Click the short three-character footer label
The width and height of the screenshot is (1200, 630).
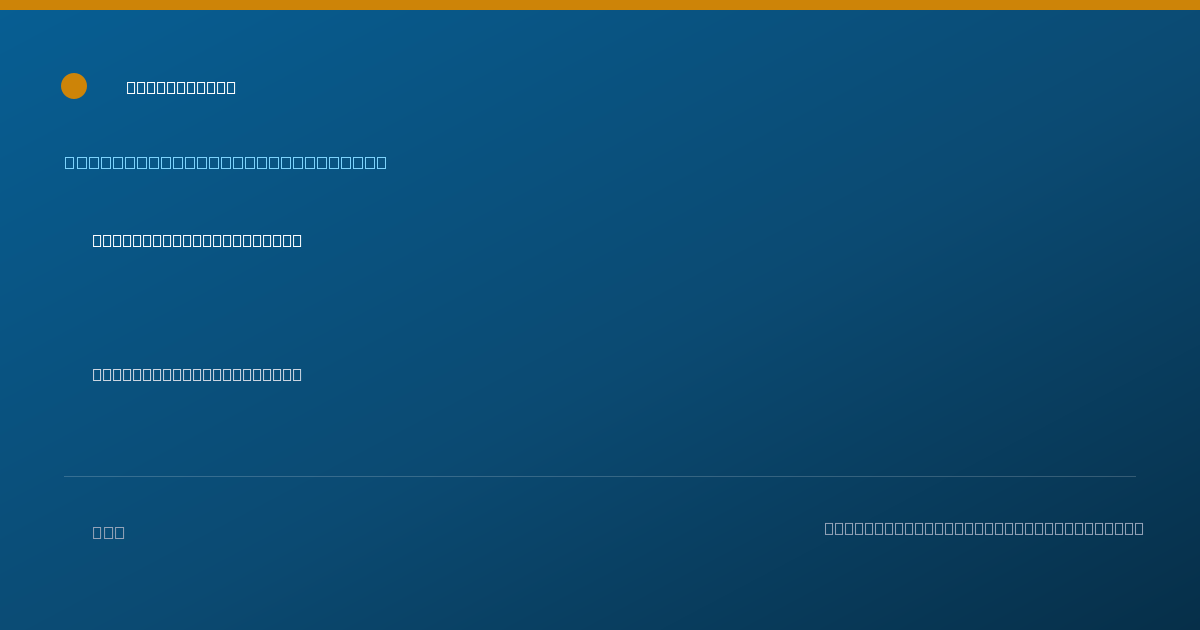tap(109, 533)
